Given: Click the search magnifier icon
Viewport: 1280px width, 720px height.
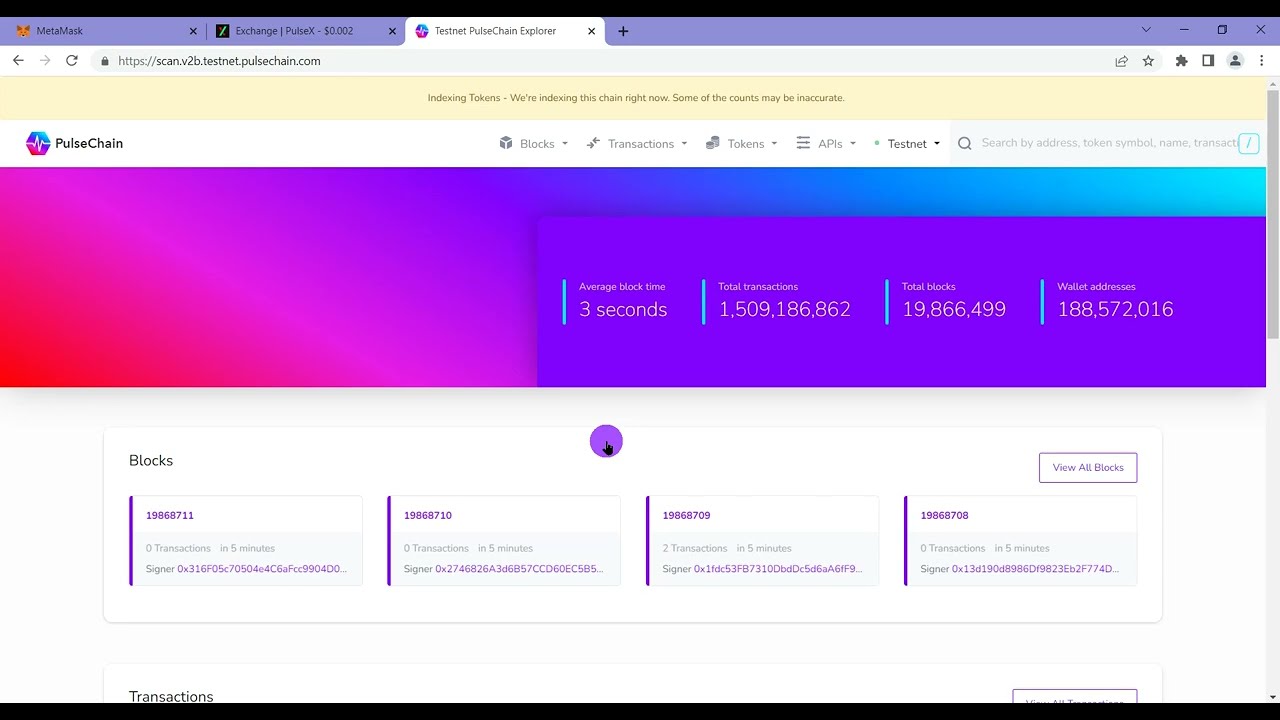Looking at the screenshot, I should pos(965,143).
